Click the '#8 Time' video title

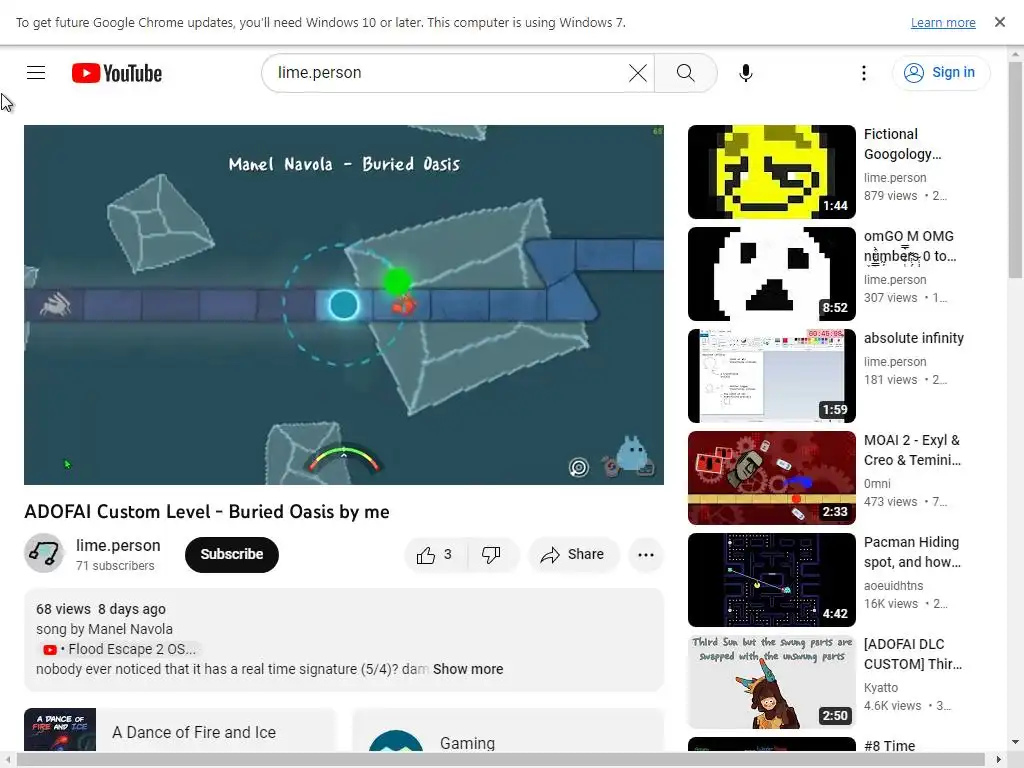(x=889, y=746)
